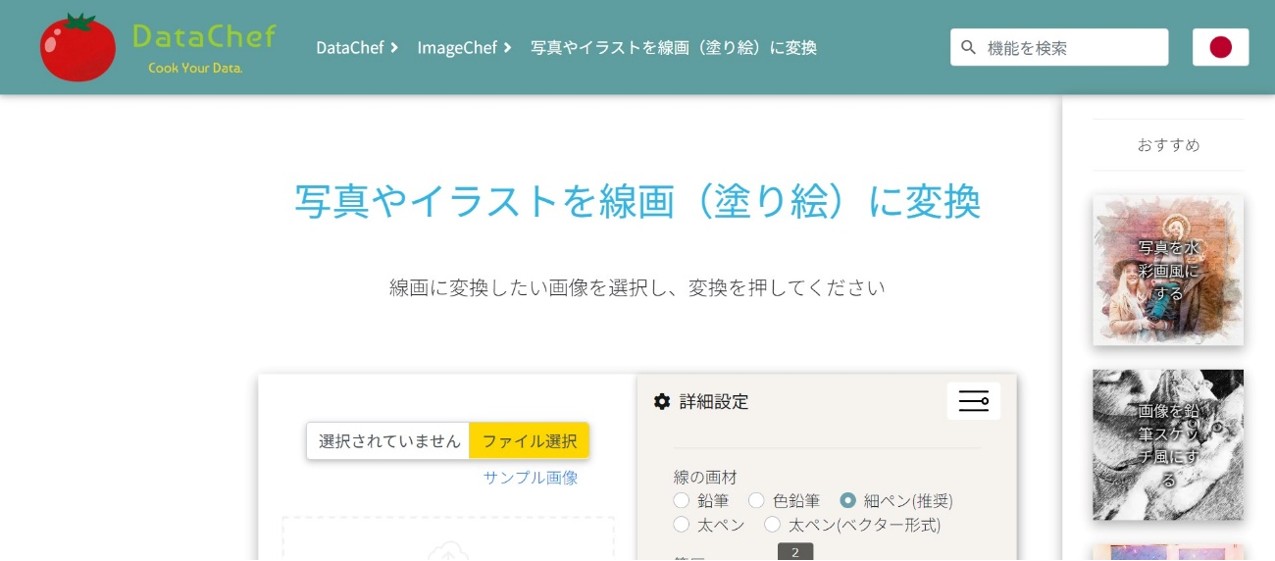Image resolution: width=1275 pixels, height=561 pixels.
Task: Select the 色鉛筆 radio option
Action: tap(757, 500)
